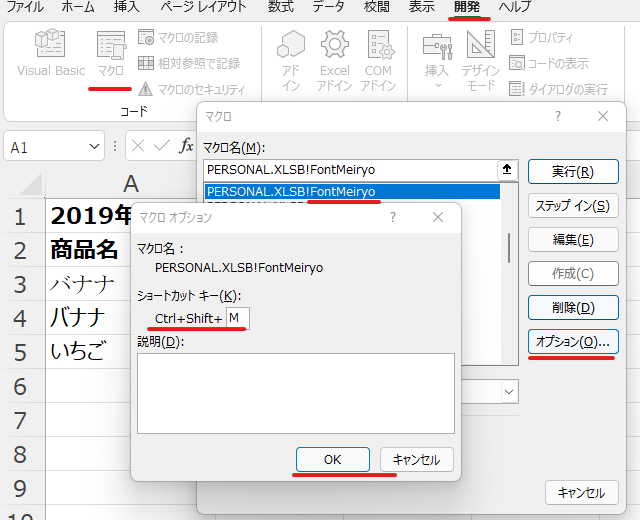Select PERSONAL.XLSB!FontMeiryo in macro list
The width and height of the screenshot is (640, 520).
(352, 191)
